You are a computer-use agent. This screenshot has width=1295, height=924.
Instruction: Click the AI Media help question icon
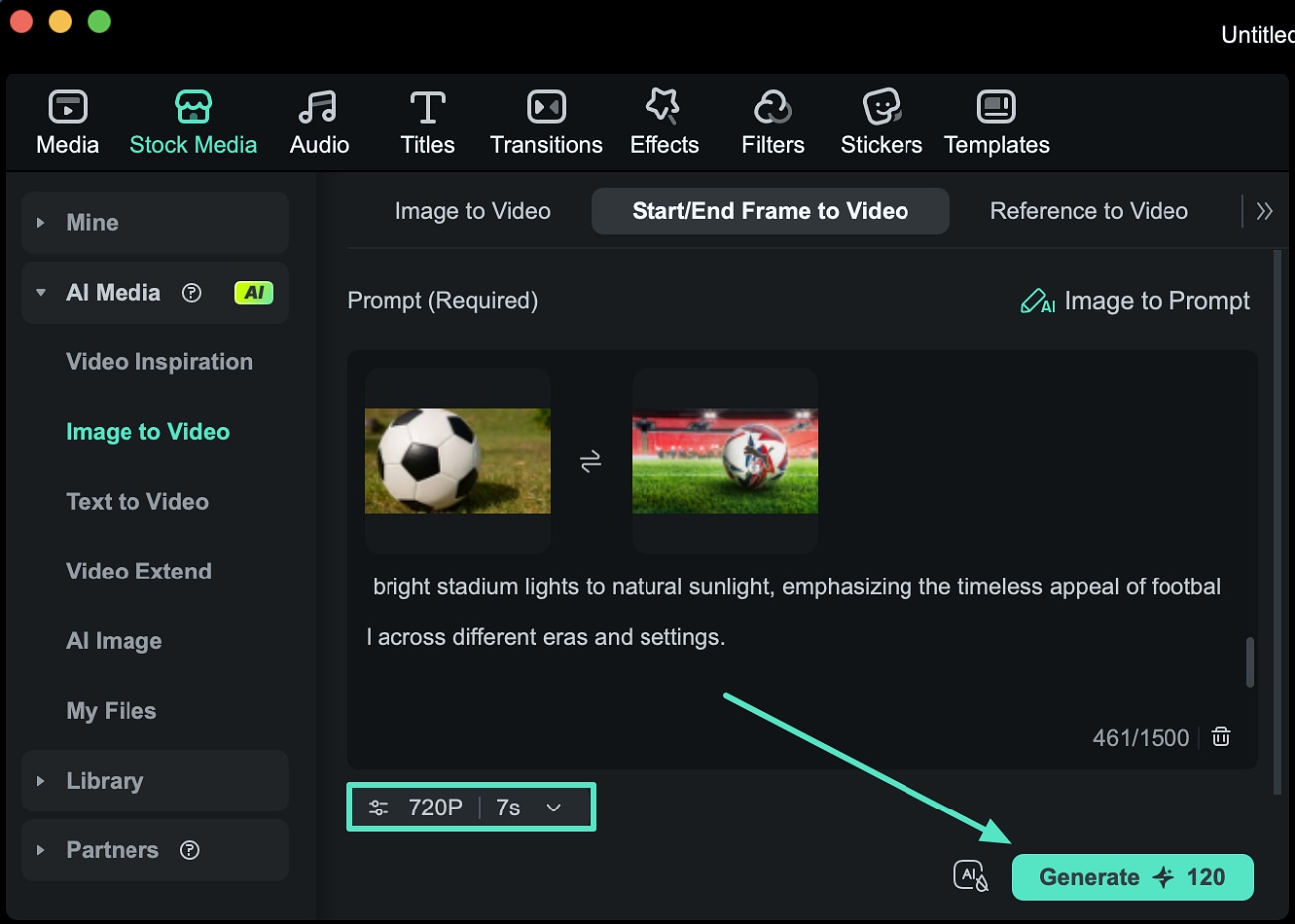[x=192, y=293]
